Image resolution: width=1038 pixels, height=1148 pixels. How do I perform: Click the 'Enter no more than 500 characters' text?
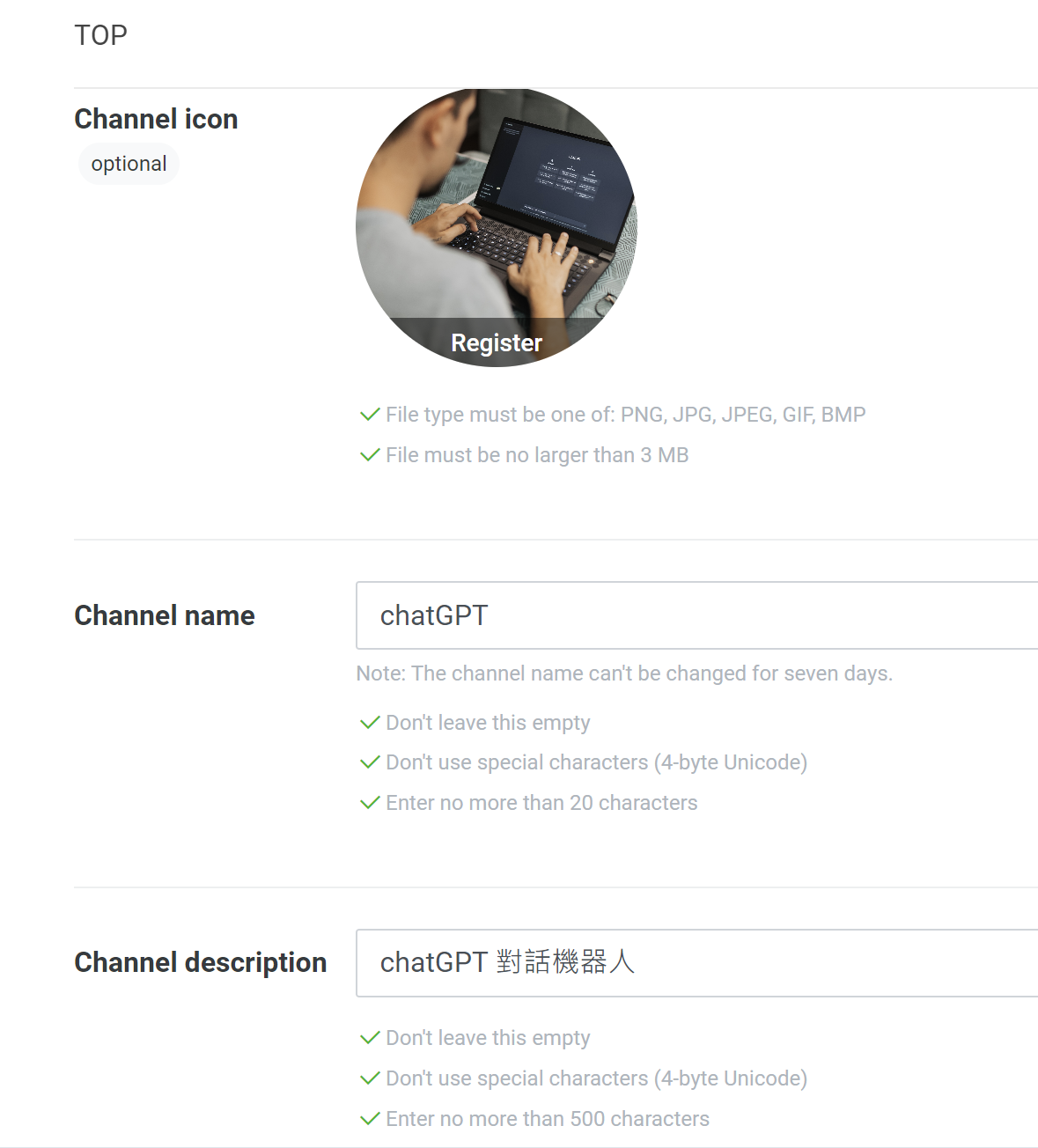[548, 1119]
